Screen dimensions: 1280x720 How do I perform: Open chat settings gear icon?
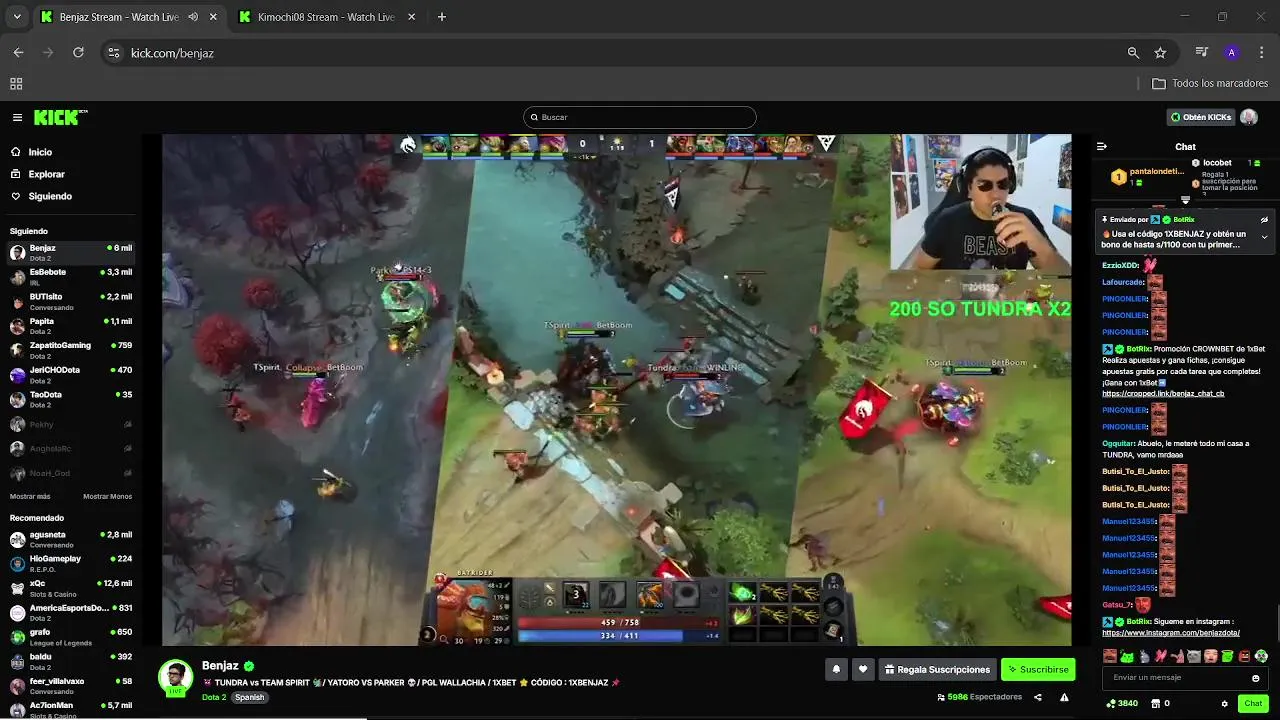[1224, 704]
